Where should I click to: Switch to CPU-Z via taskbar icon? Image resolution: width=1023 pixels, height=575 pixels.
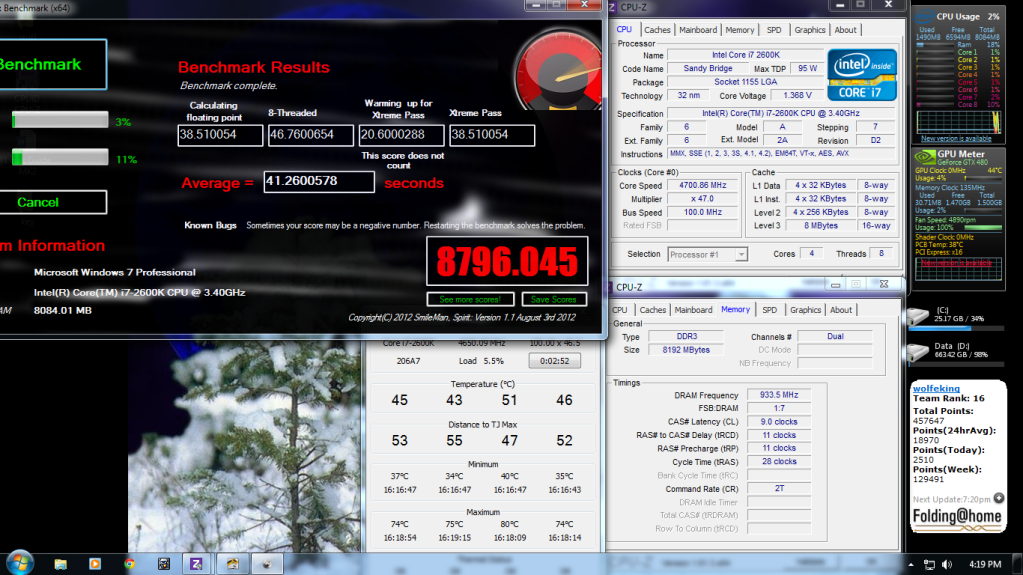tap(196, 564)
